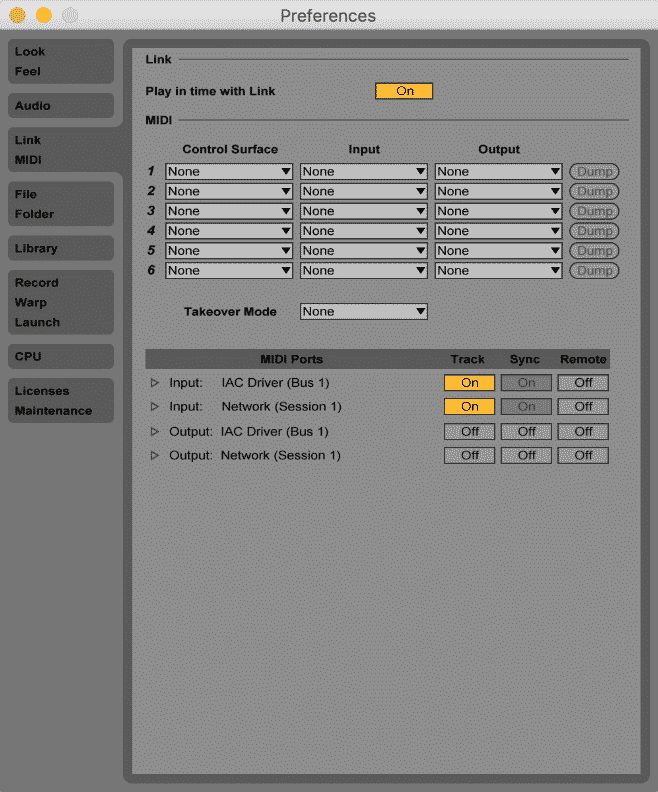658x792 pixels.
Task: Open the Takeover Mode dropdown
Action: (x=364, y=311)
